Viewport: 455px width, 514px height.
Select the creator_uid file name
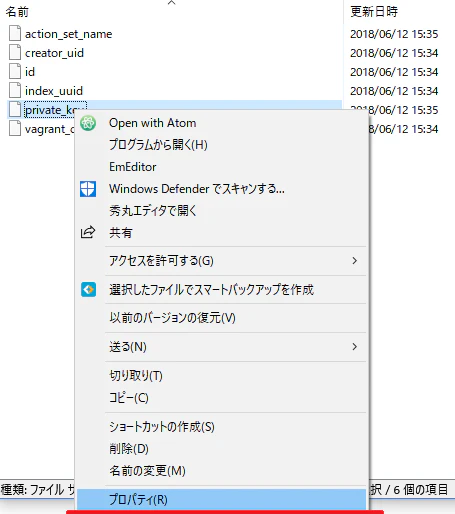coord(54,53)
